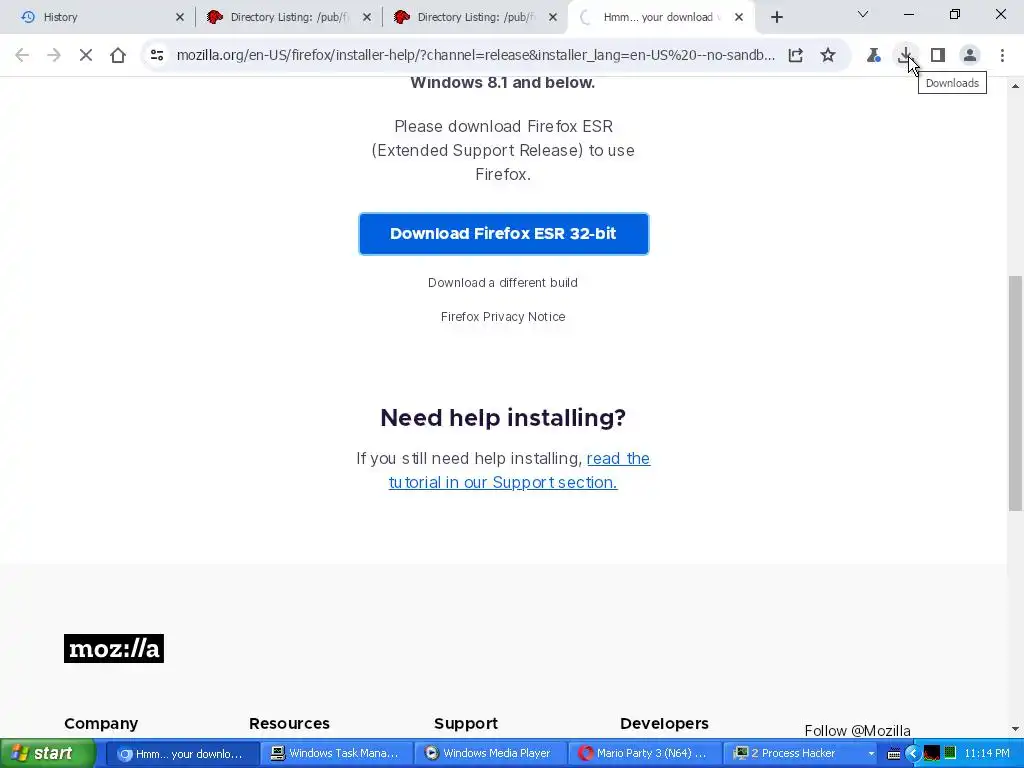This screenshot has width=1024, height=768.
Task: Click the page vertical scrollbar thumb
Action: 1015,393
